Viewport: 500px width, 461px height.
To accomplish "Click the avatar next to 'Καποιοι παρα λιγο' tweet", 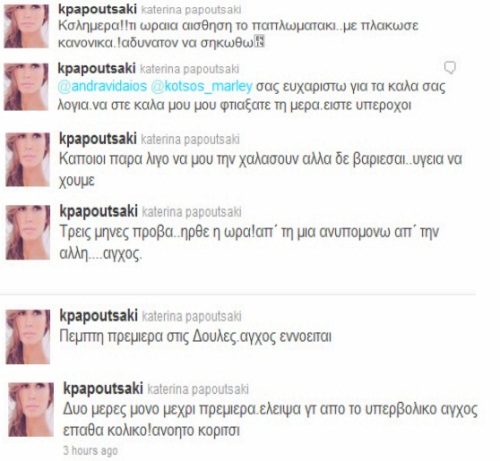I will [x=28, y=159].
